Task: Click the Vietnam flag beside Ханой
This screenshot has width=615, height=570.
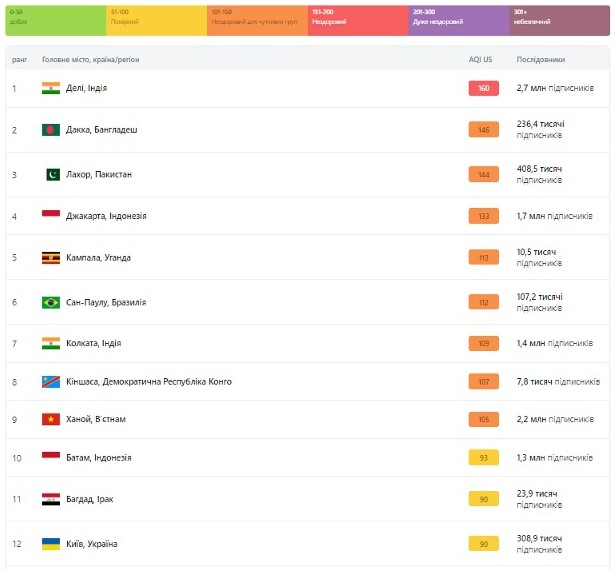Action: click(x=51, y=419)
